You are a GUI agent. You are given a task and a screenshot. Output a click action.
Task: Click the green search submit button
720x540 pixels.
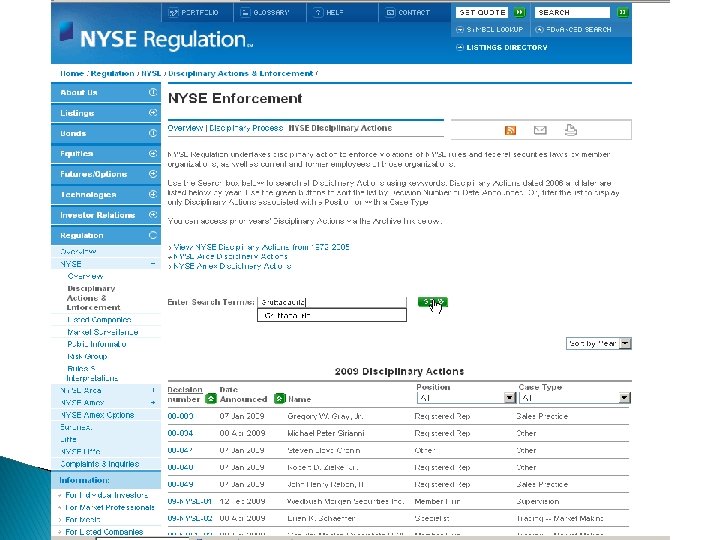coord(433,302)
